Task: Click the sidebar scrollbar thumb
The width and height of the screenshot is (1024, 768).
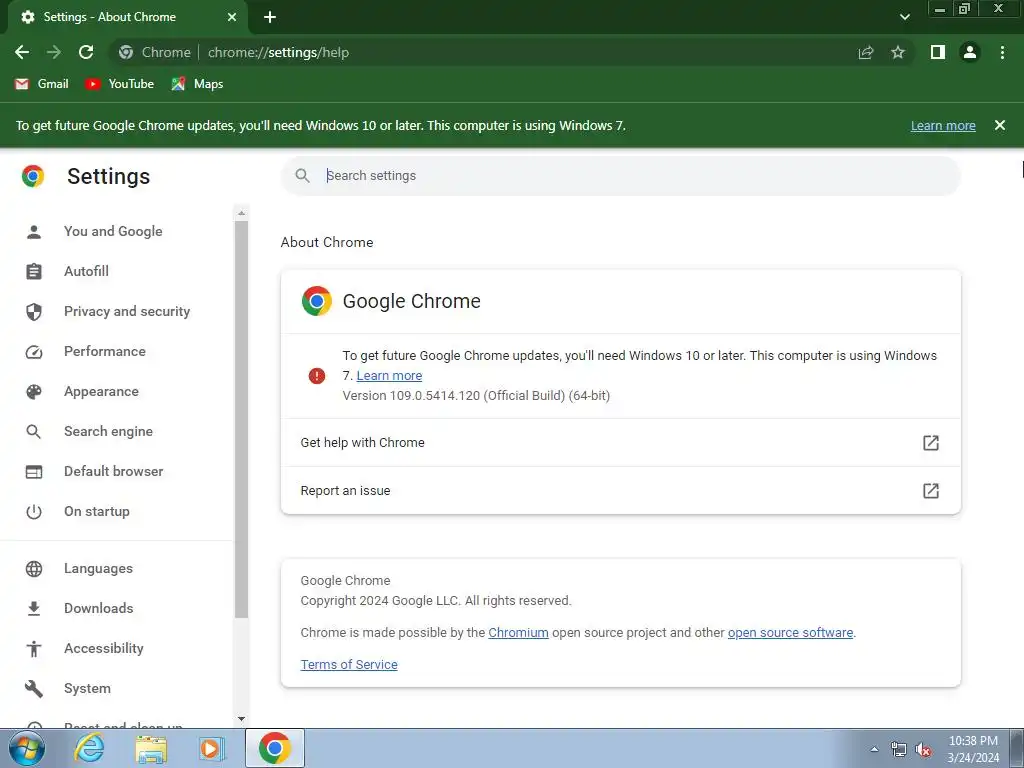Action: point(242,419)
